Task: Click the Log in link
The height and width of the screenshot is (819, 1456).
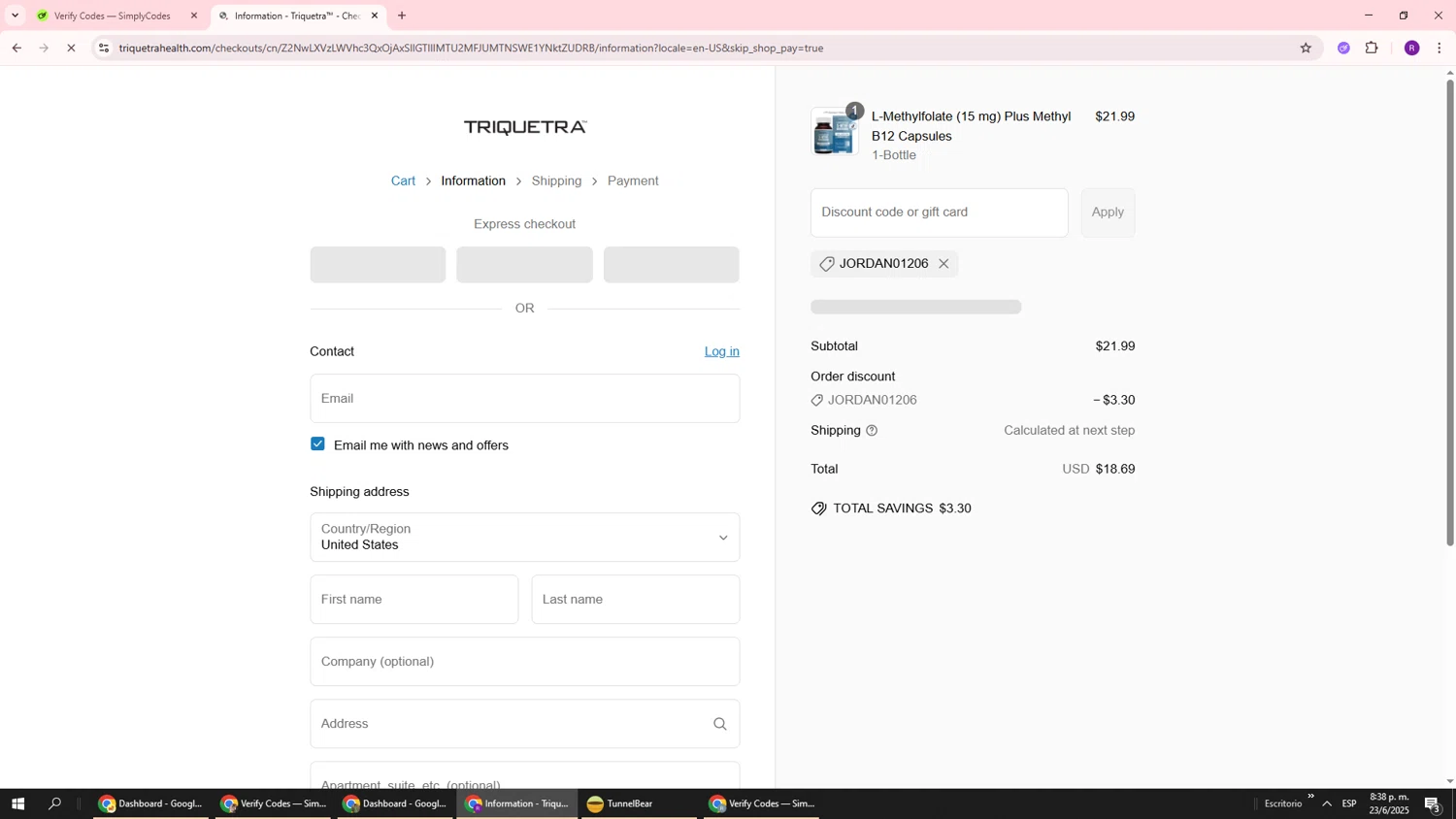Action: 721,351
